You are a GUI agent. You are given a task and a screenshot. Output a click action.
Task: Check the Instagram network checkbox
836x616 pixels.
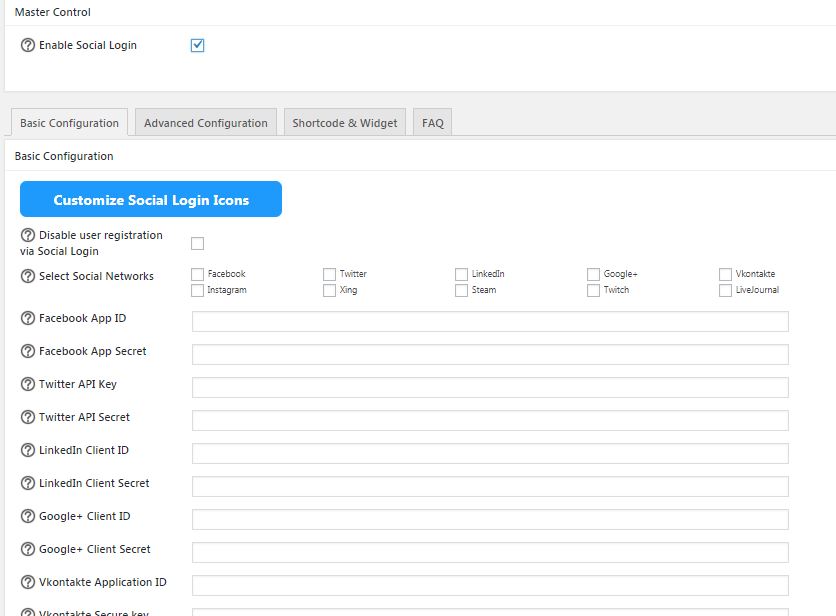pos(197,290)
